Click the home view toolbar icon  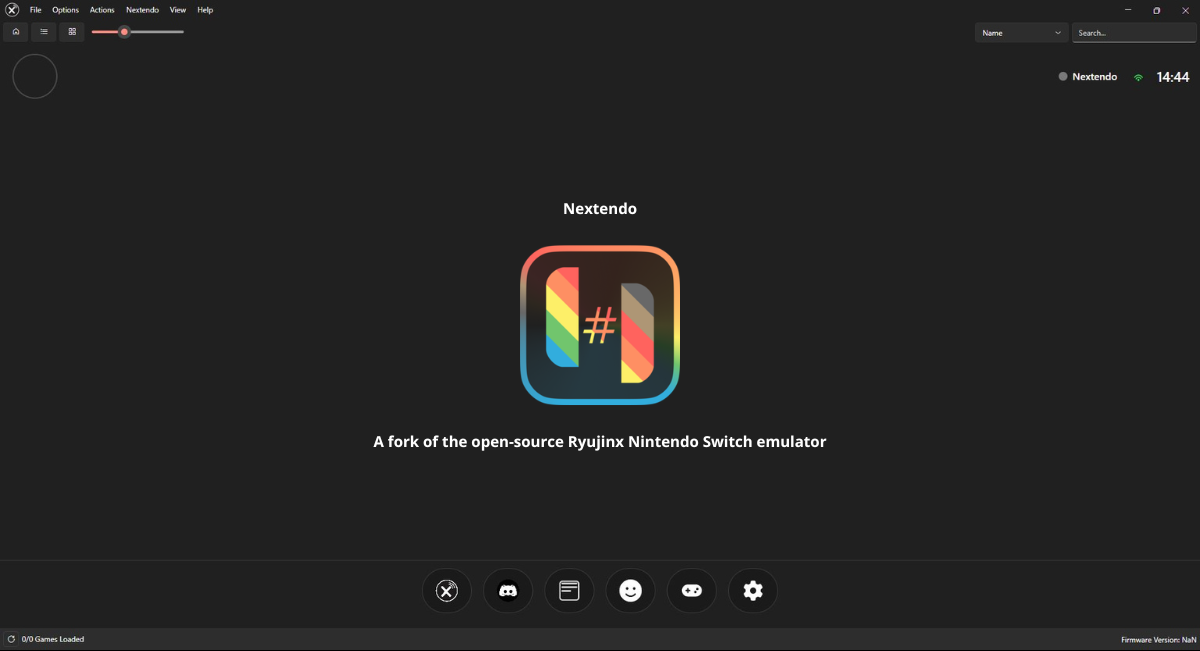tap(16, 32)
